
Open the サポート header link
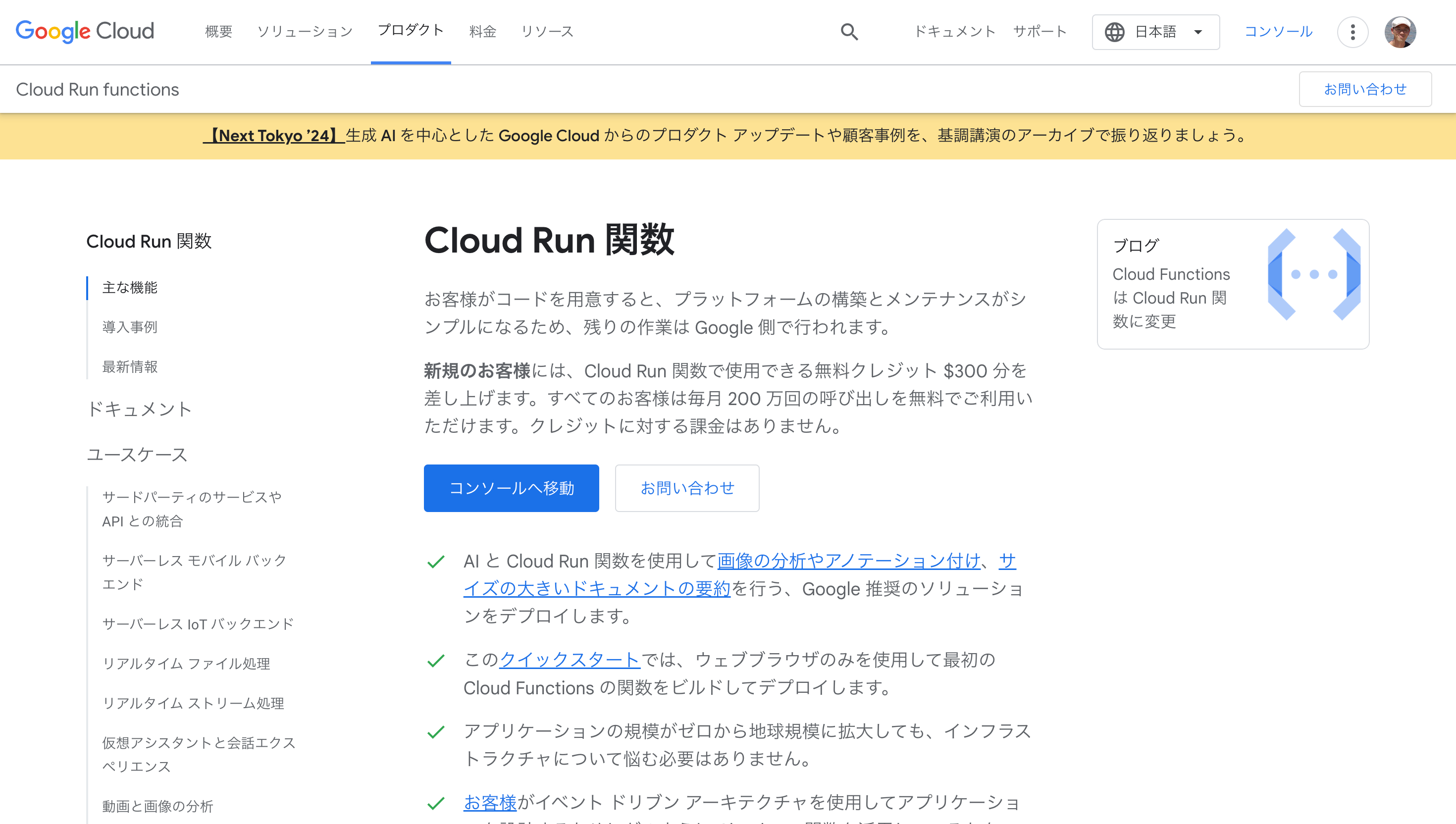(1040, 32)
